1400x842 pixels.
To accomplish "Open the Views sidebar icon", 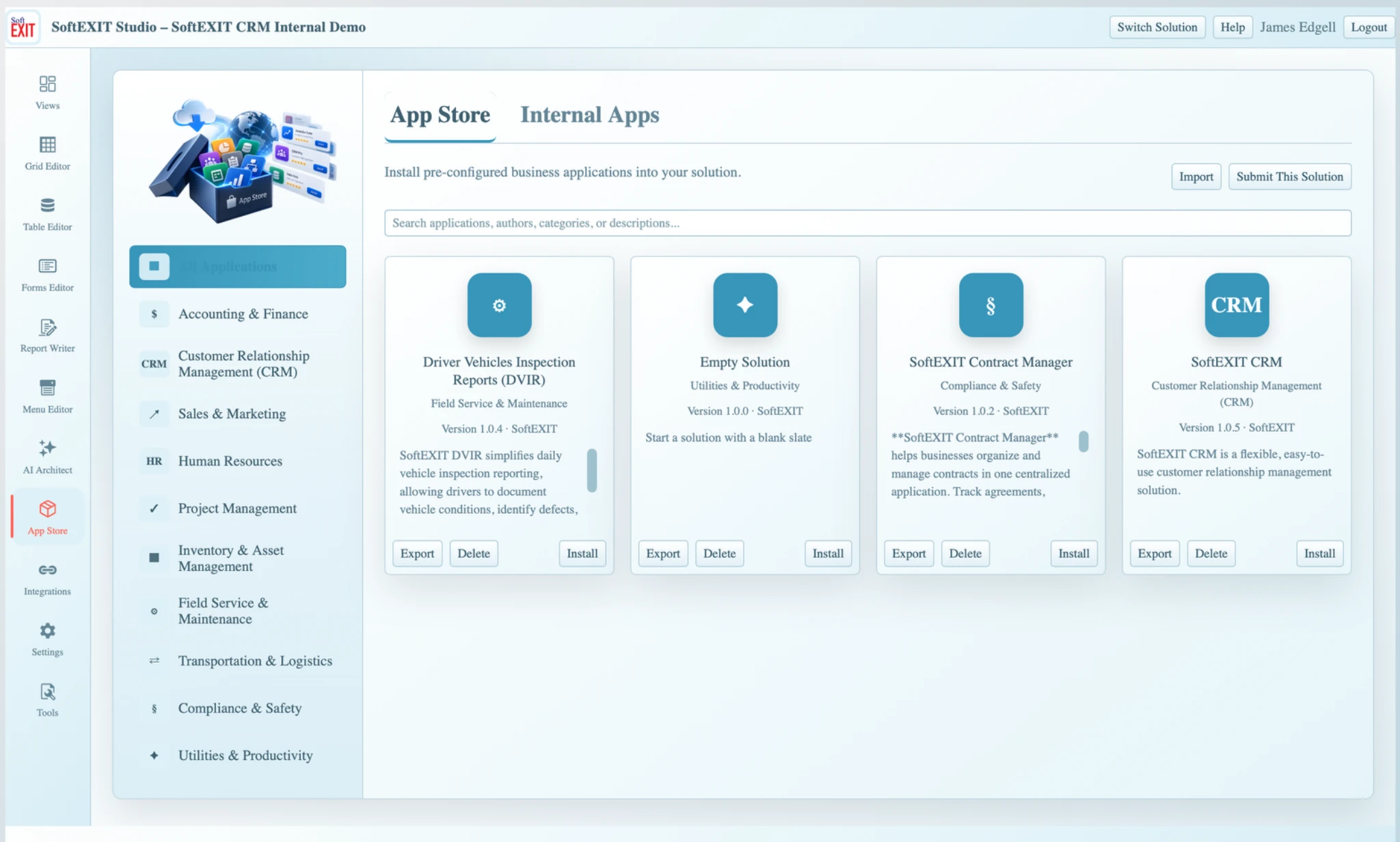I will coord(47,84).
